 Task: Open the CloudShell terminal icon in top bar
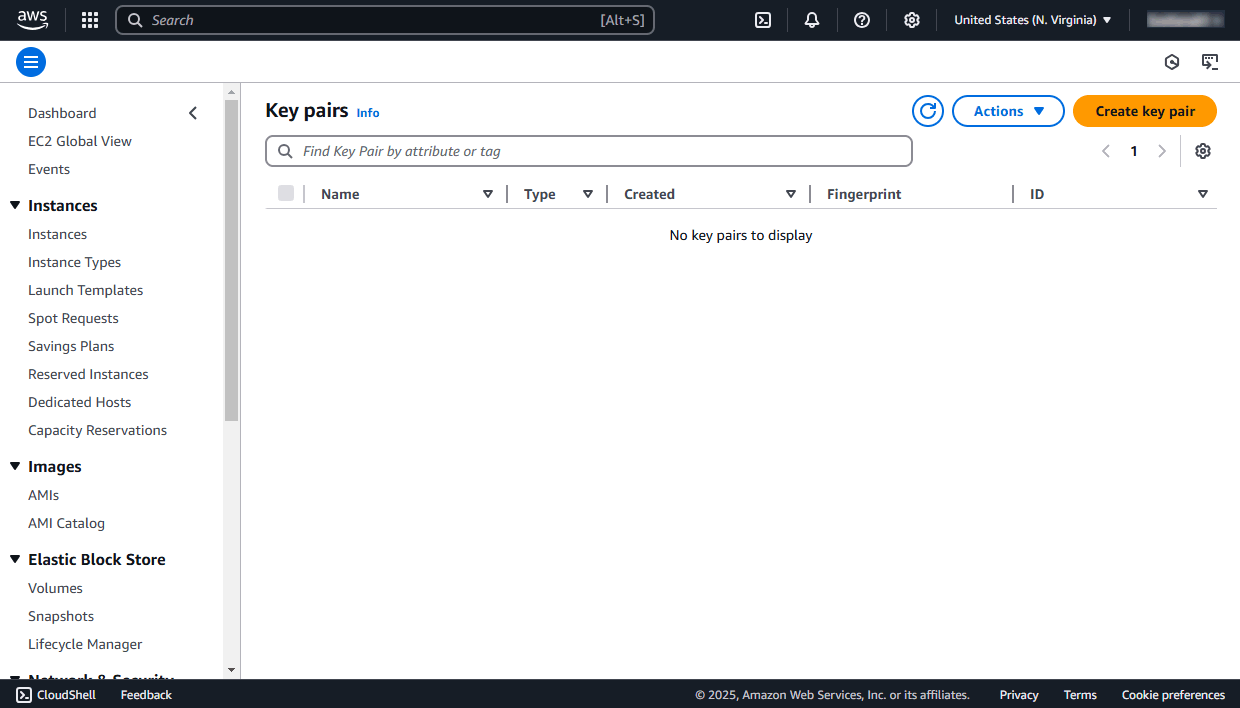tap(763, 20)
